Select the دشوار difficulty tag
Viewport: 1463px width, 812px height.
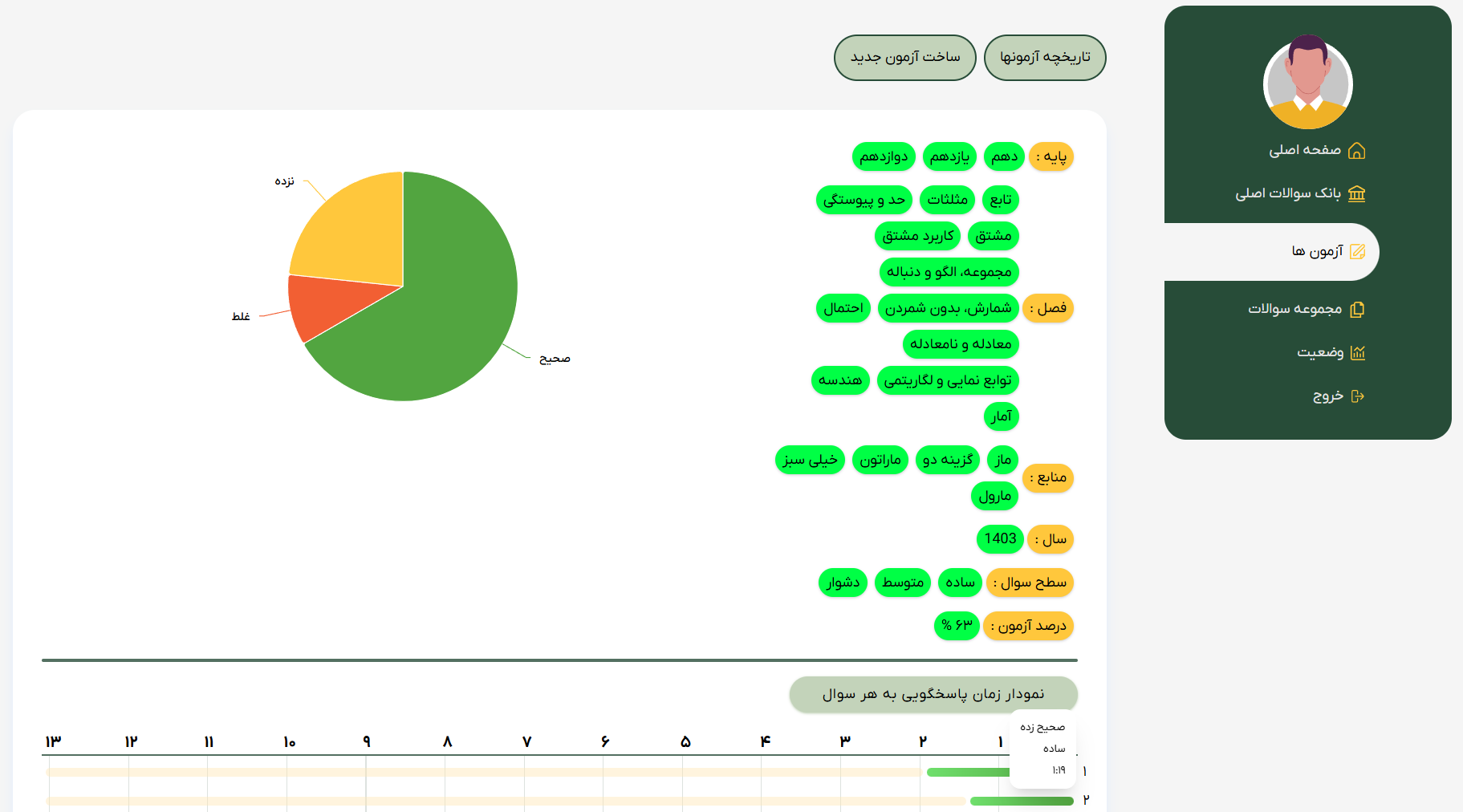843,583
